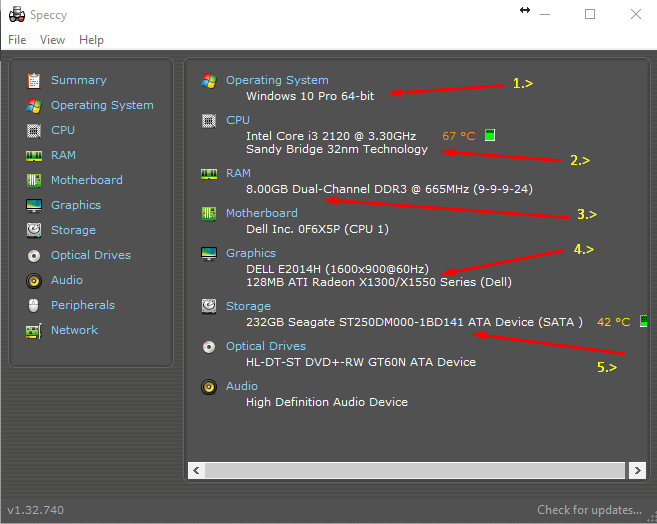
Task: Click the 42 °C storage temperature value
Action: coord(613,322)
